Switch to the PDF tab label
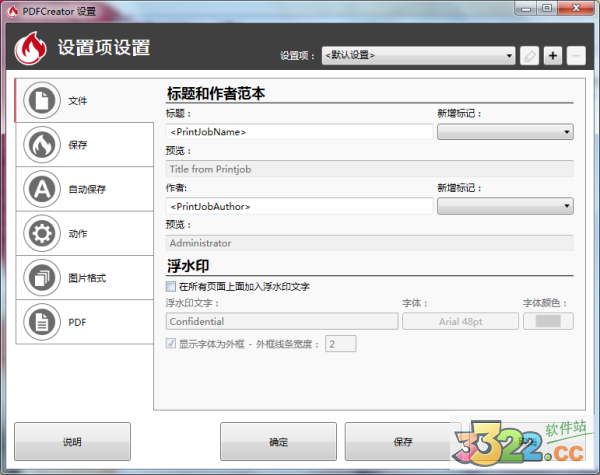 (x=77, y=323)
